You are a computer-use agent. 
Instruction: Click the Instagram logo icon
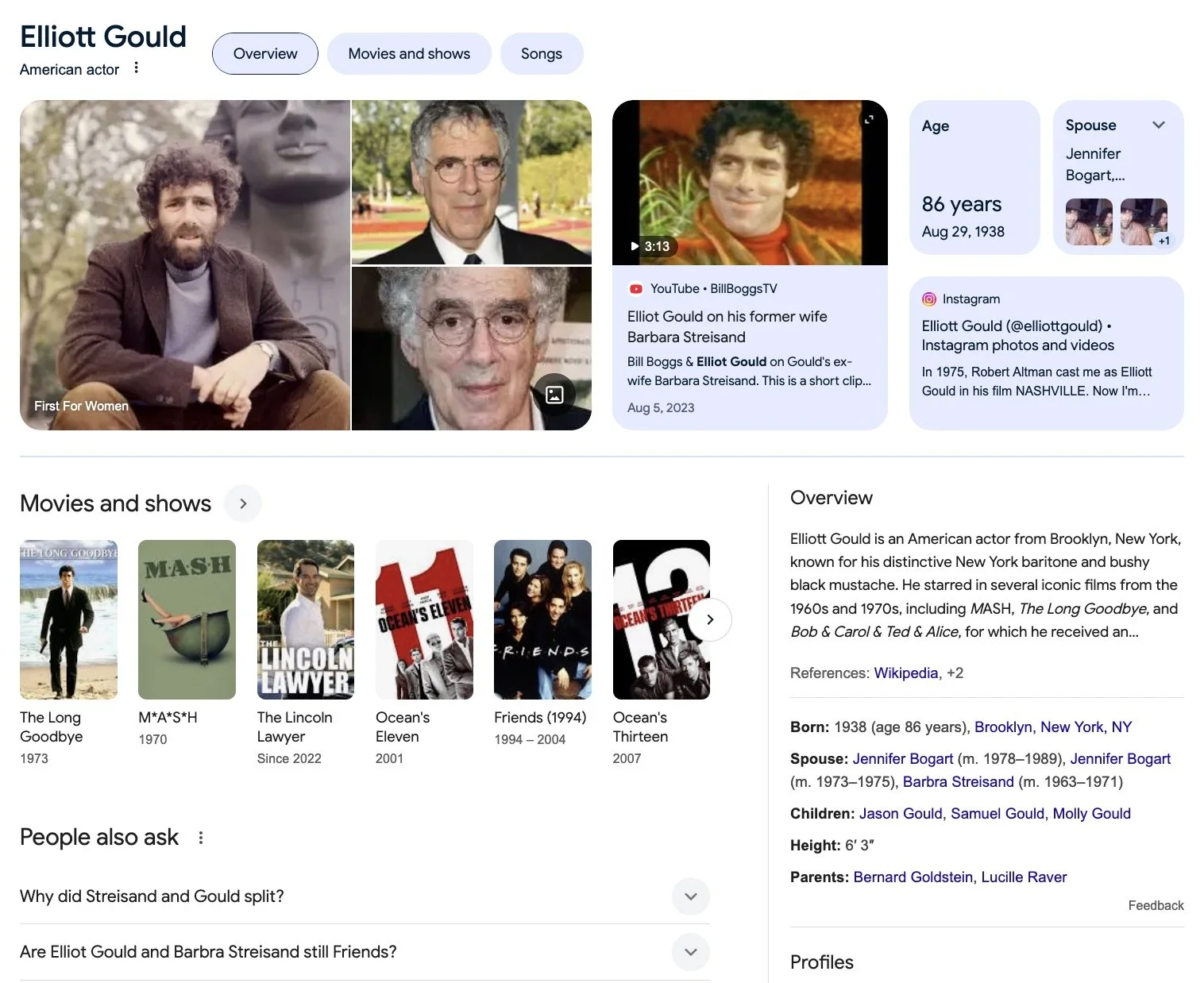click(929, 299)
